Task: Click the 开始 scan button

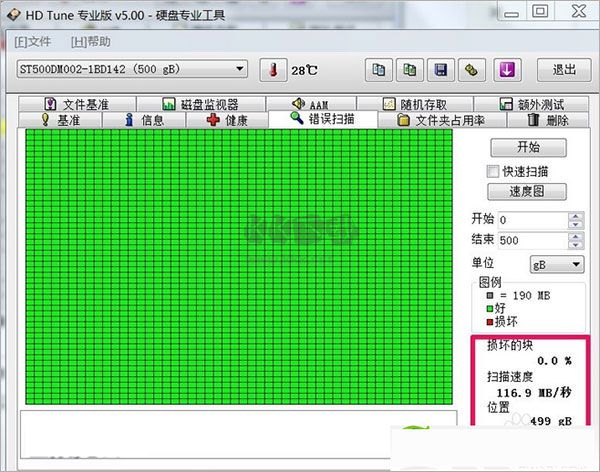Action: click(x=528, y=147)
